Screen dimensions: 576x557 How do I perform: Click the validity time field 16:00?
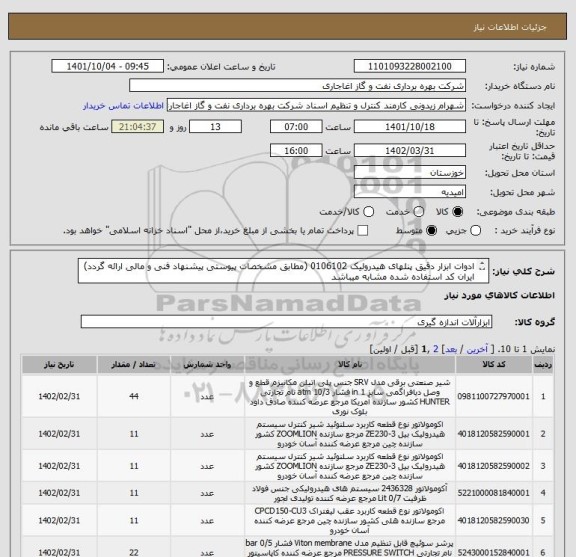coord(296,151)
